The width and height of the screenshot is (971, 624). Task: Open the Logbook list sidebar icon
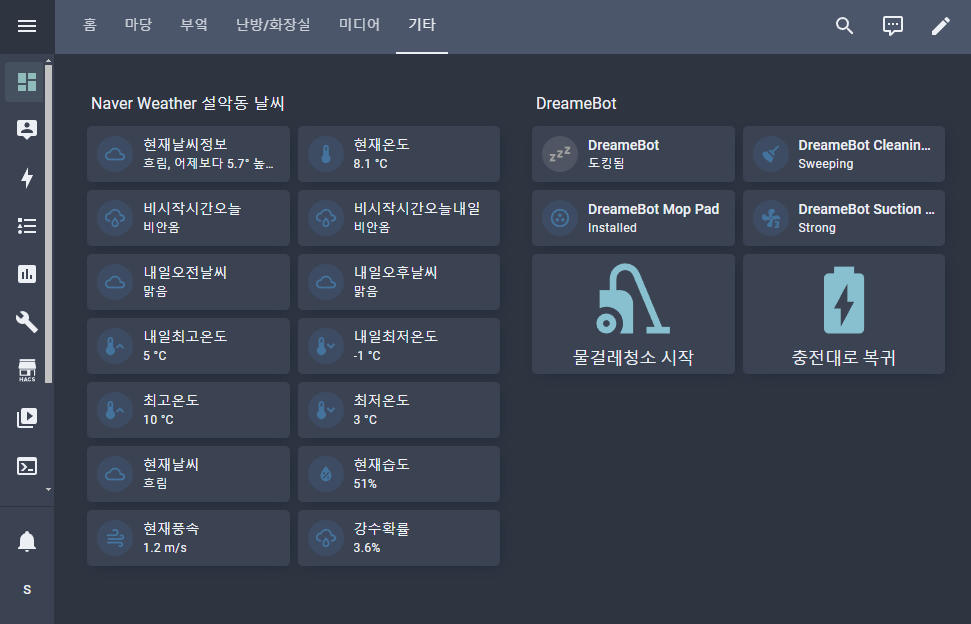click(x=27, y=226)
